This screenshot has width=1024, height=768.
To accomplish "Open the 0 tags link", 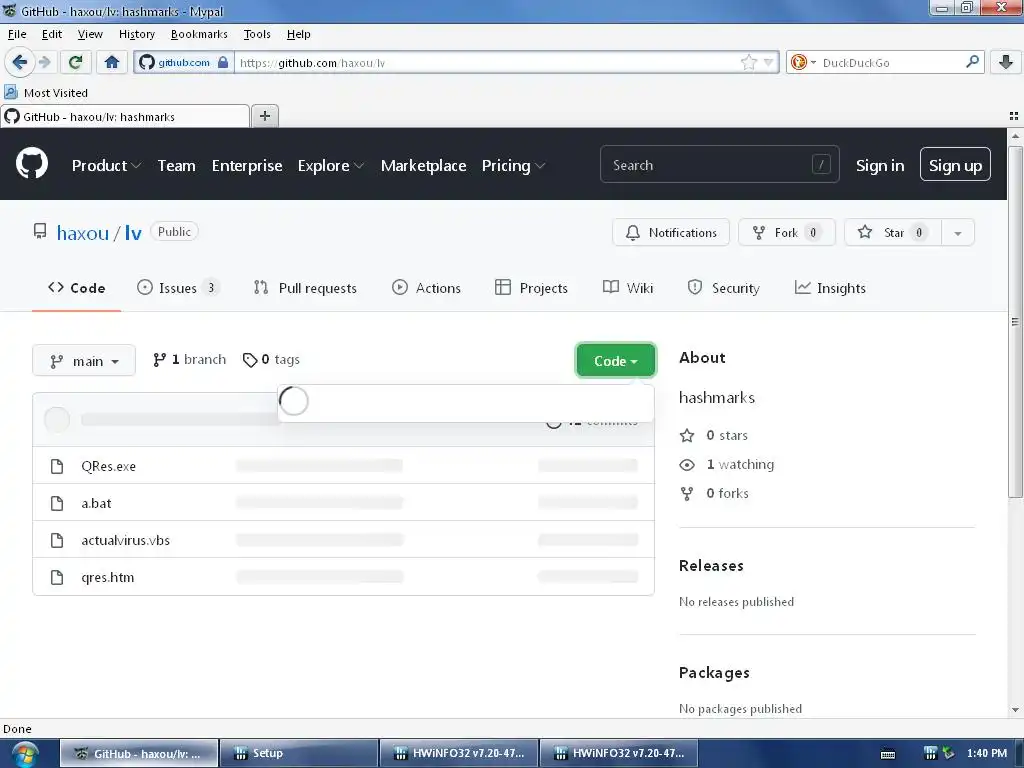I will (x=271, y=360).
